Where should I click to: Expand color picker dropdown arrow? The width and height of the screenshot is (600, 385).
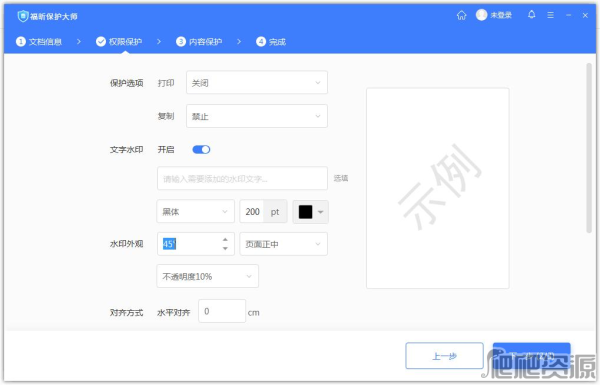tap(321, 212)
